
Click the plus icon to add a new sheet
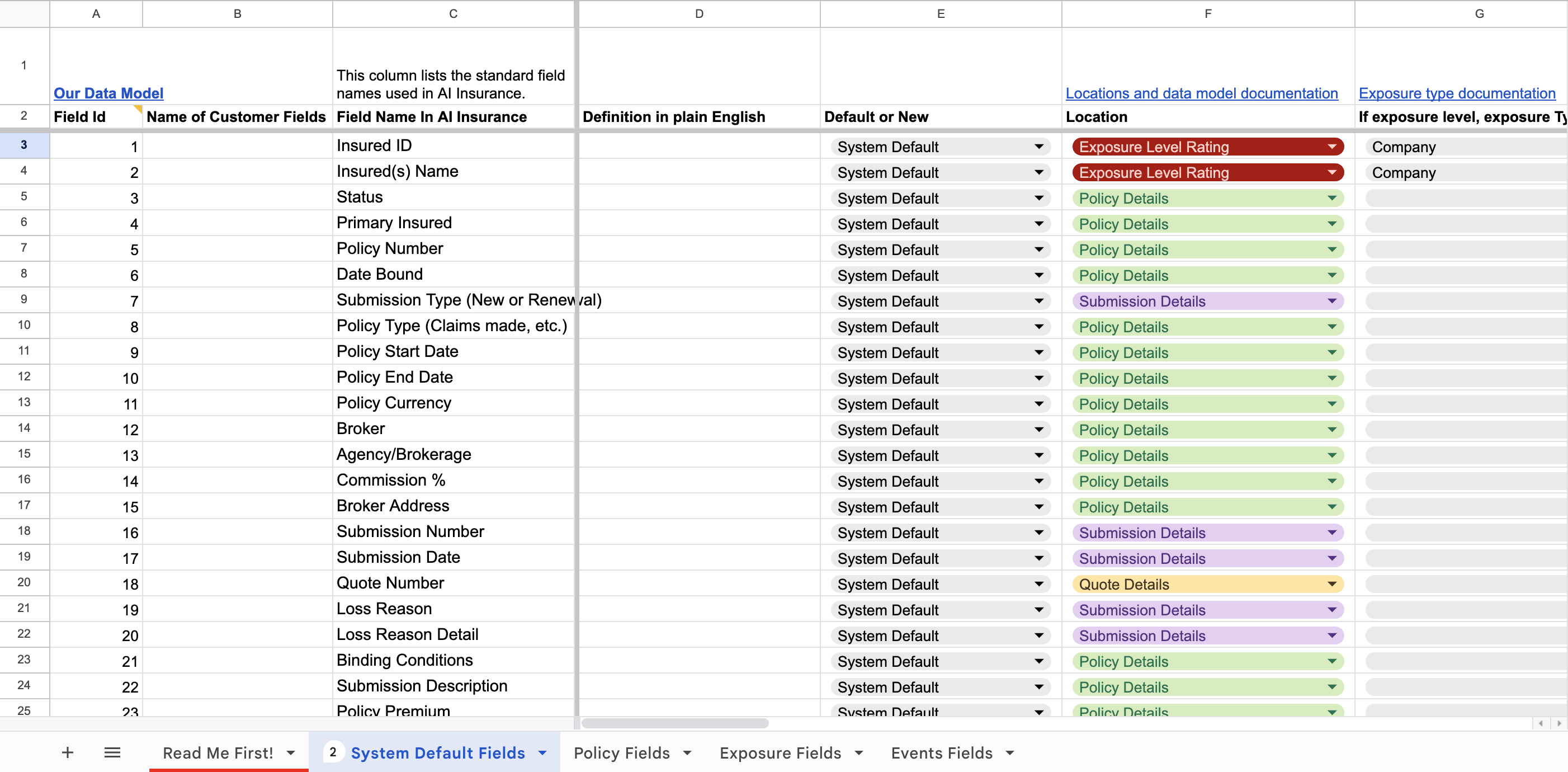point(68,752)
